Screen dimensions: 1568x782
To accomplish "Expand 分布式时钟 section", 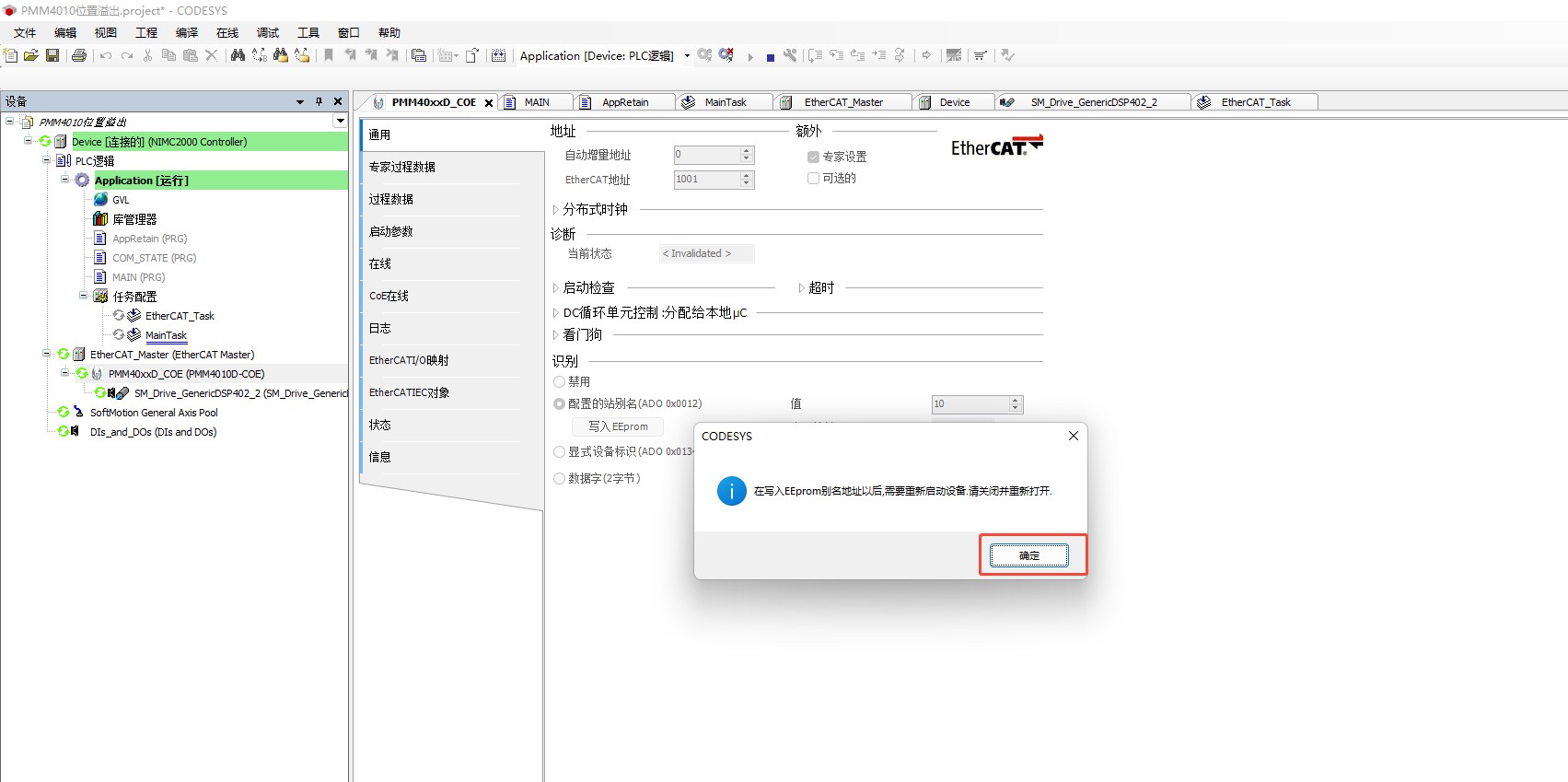I will click(x=555, y=209).
